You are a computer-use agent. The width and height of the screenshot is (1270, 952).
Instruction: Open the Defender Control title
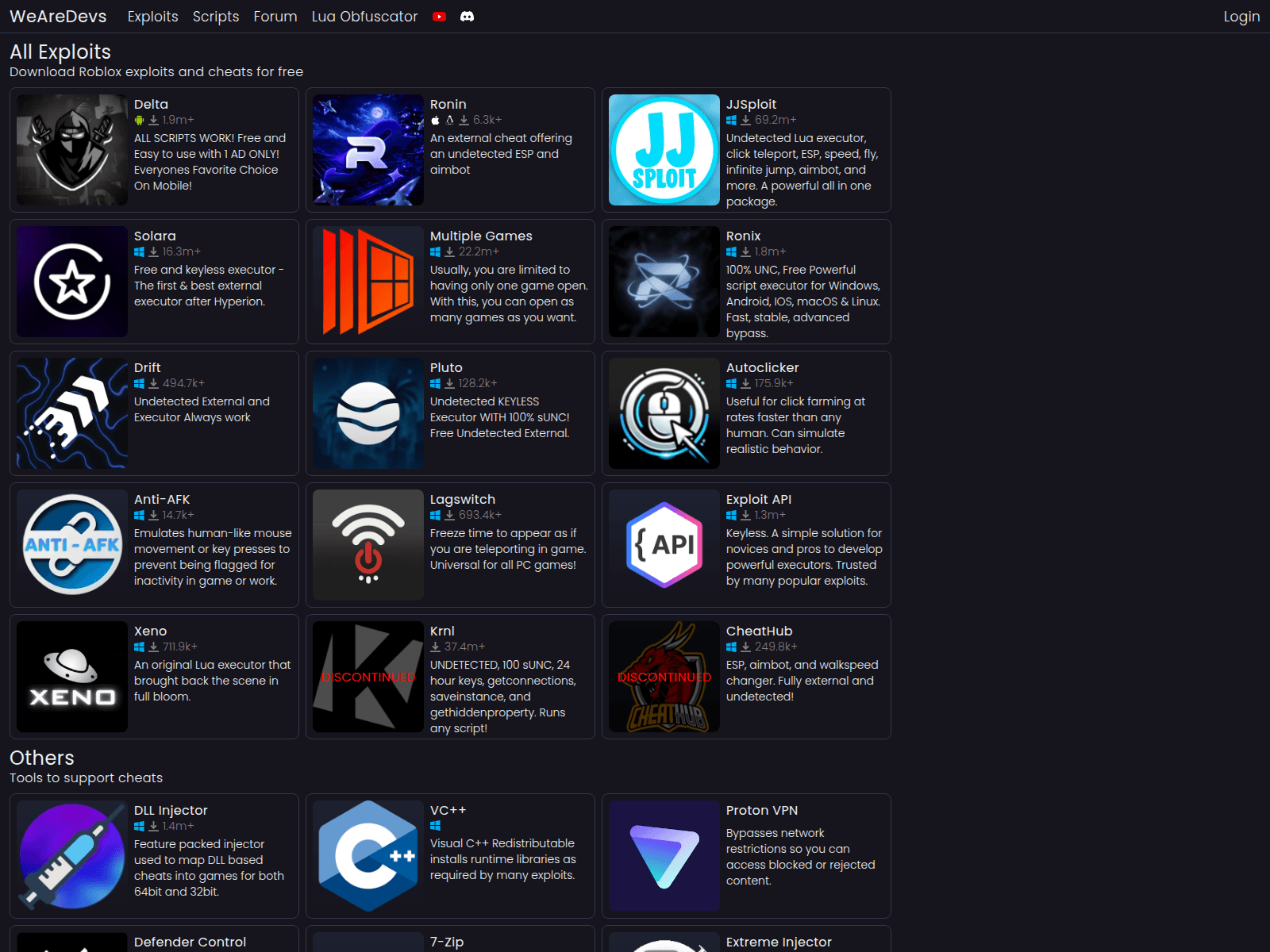coord(190,942)
